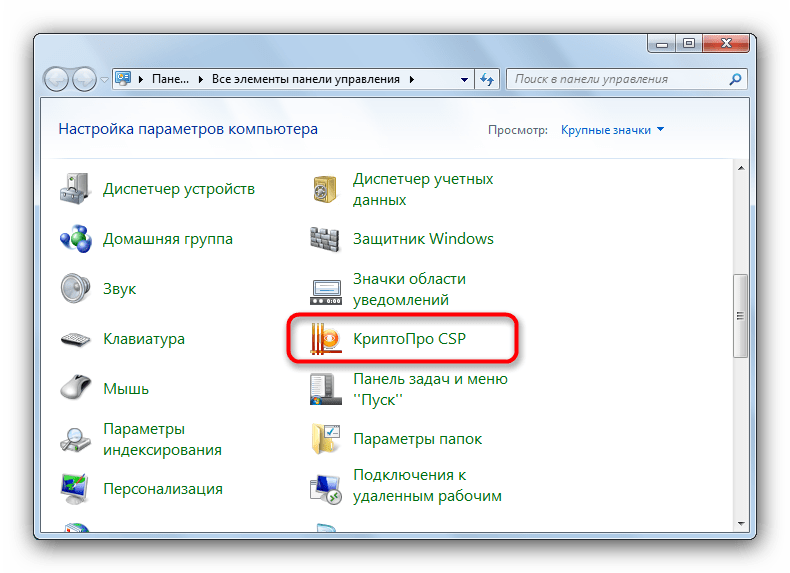Viewport: 790px width, 573px height.
Task: Click the remote desktop connections icon
Action: (x=325, y=489)
